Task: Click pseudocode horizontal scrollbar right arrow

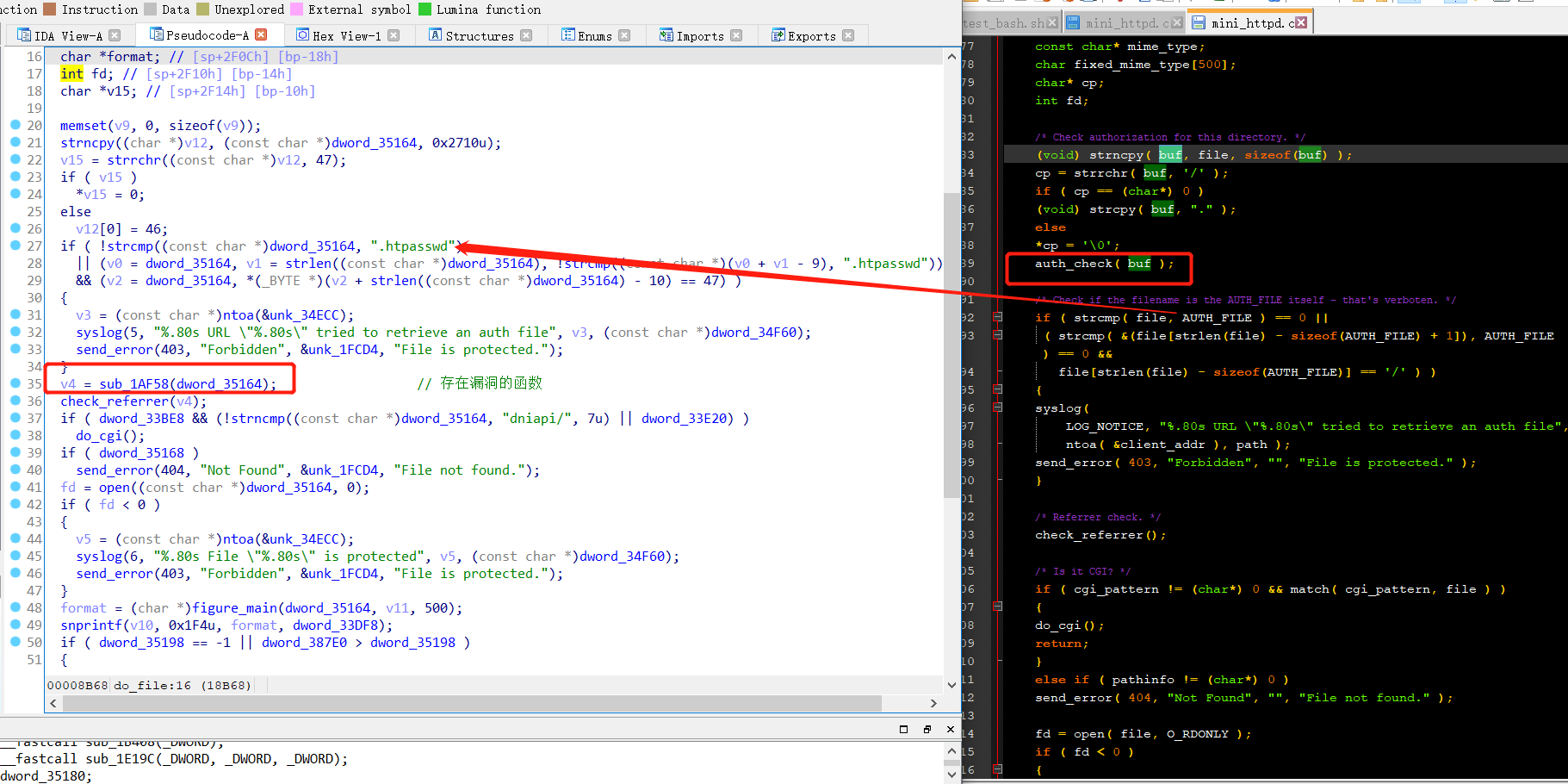Action: coord(933,703)
